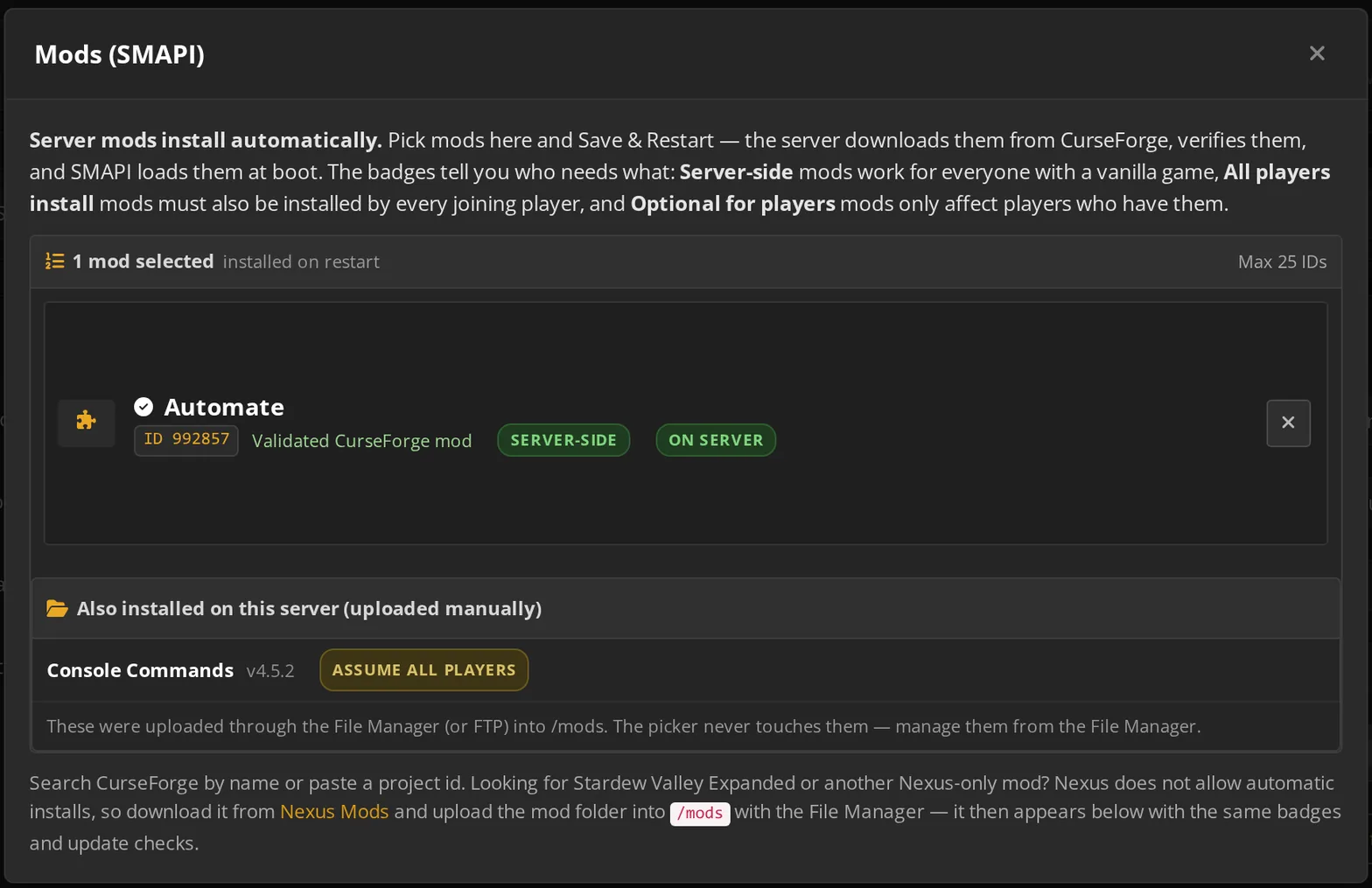Remove Automate mod with the X button
The height and width of the screenshot is (888, 1372).
point(1288,423)
